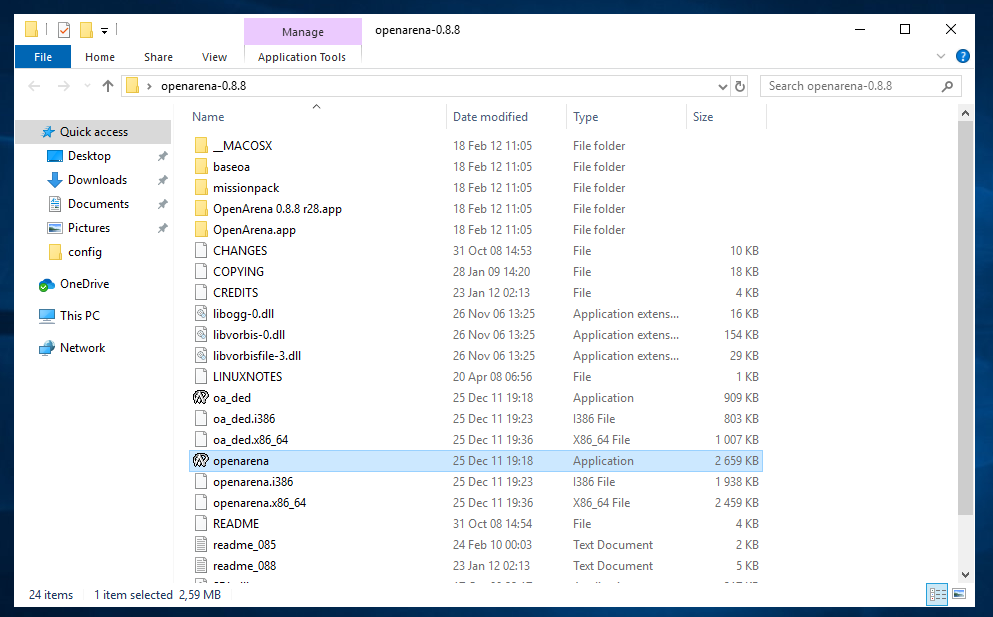Select Network in navigation pane
Viewport: 993px width, 617px height.
click(x=82, y=348)
